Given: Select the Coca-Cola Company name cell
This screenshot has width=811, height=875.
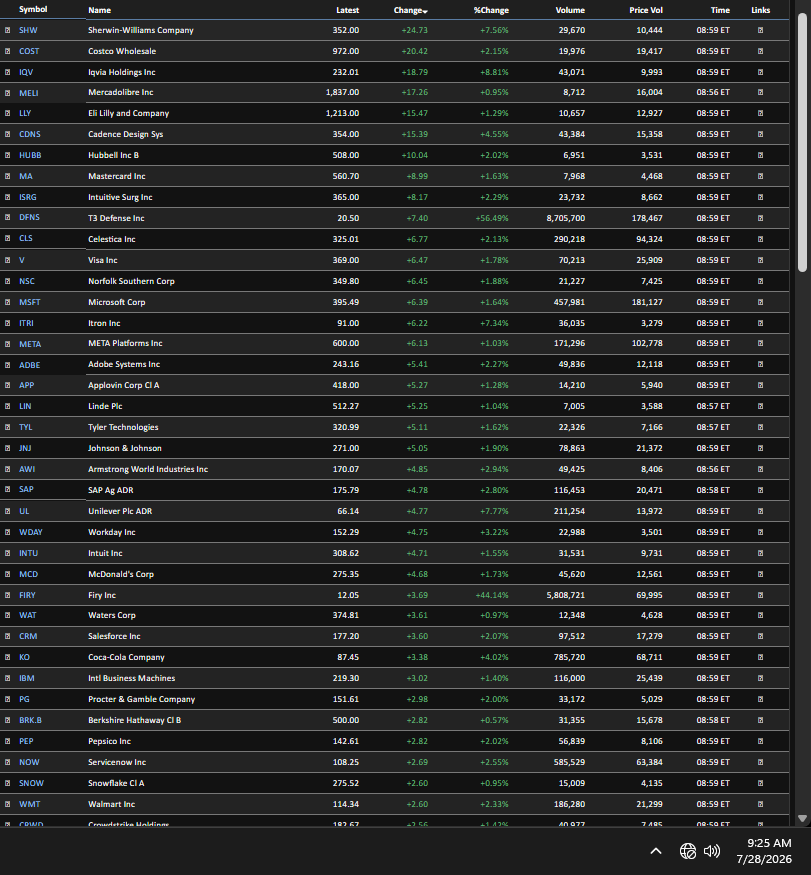Looking at the screenshot, I should click(x=126, y=657).
